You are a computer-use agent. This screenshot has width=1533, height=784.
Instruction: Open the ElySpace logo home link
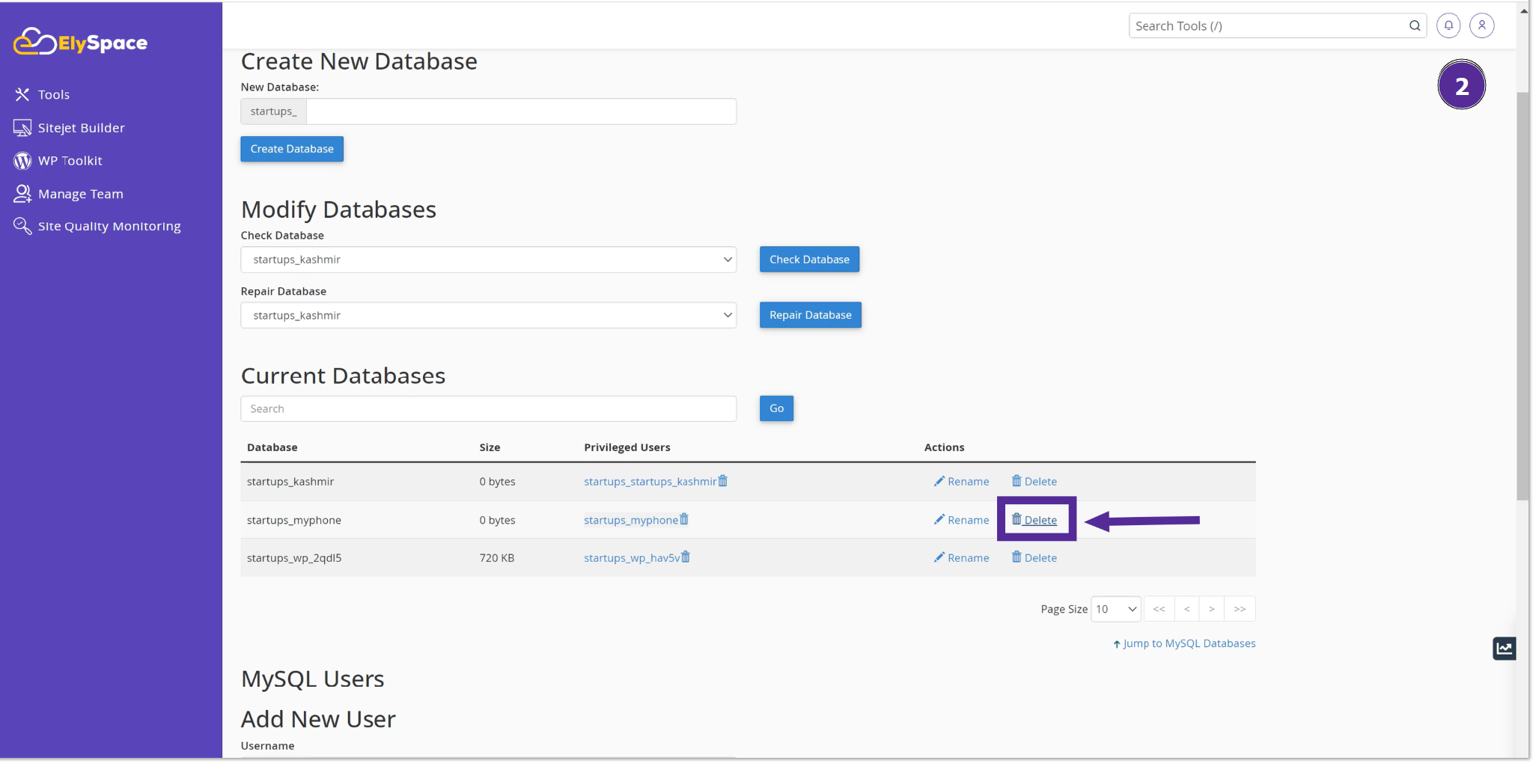point(80,42)
